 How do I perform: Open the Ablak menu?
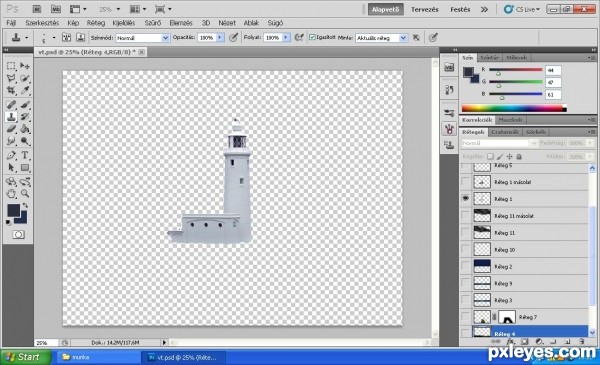251,23
